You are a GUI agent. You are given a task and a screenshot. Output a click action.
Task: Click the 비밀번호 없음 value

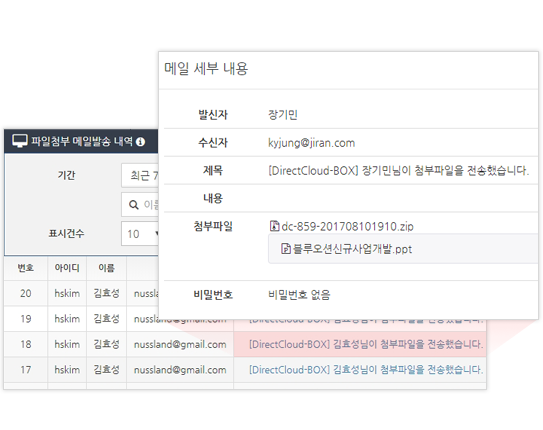click(x=299, y=295)
